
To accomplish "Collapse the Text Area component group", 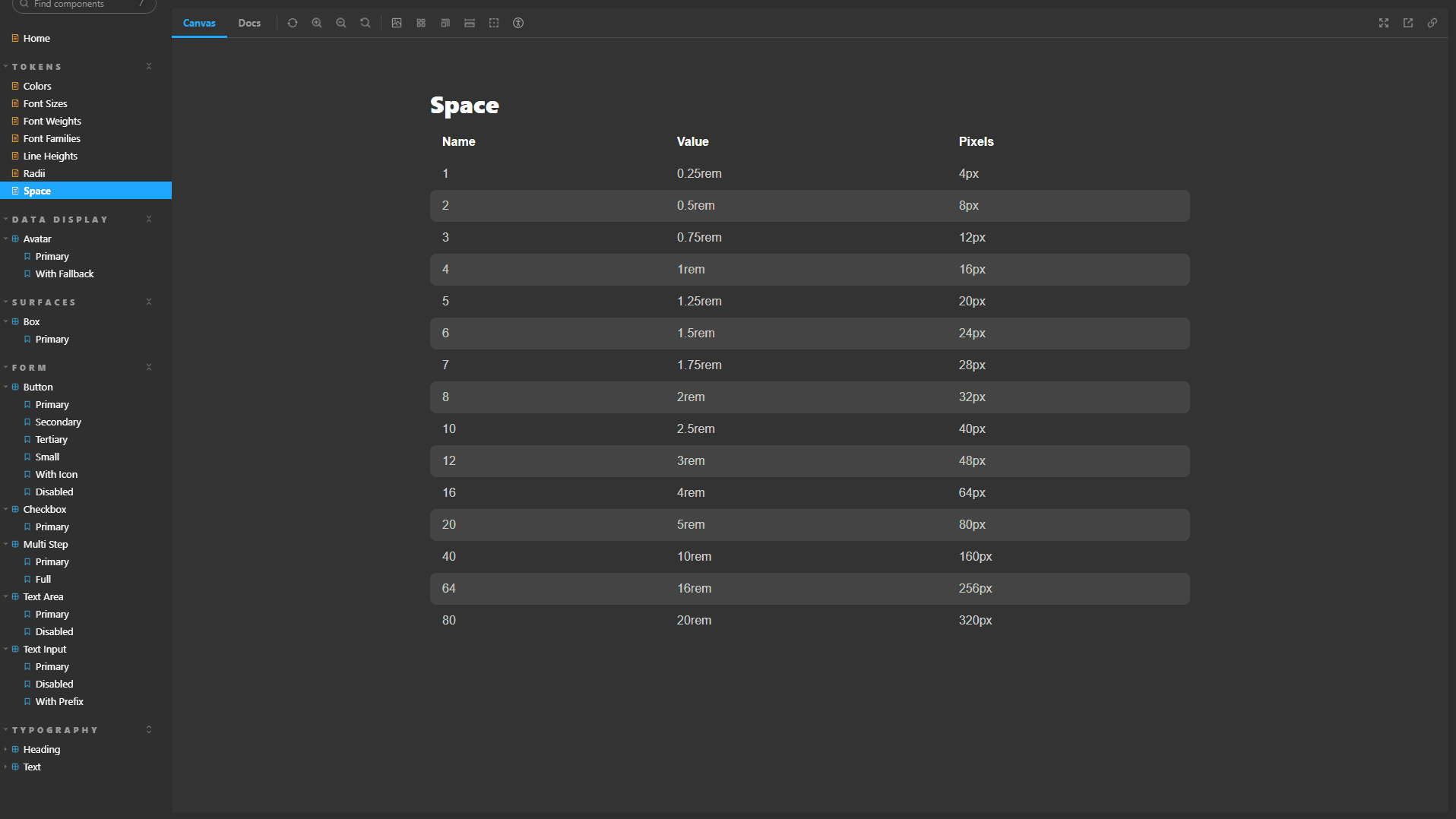I will point(43,596).
